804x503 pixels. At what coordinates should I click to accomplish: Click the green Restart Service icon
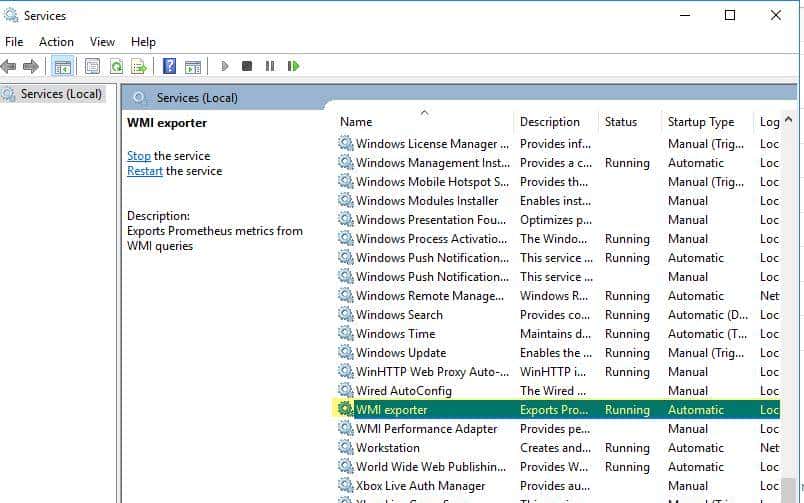293,67
